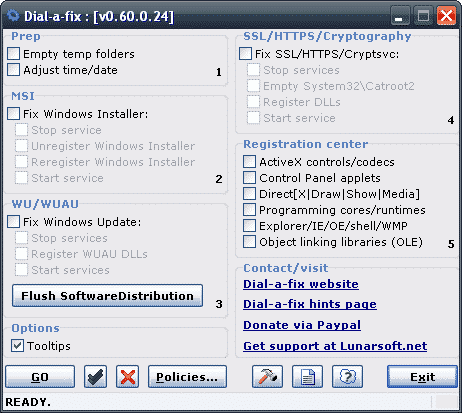Click the Dial-a-fix gear icon in the title bar

click(x=13, y=15)
